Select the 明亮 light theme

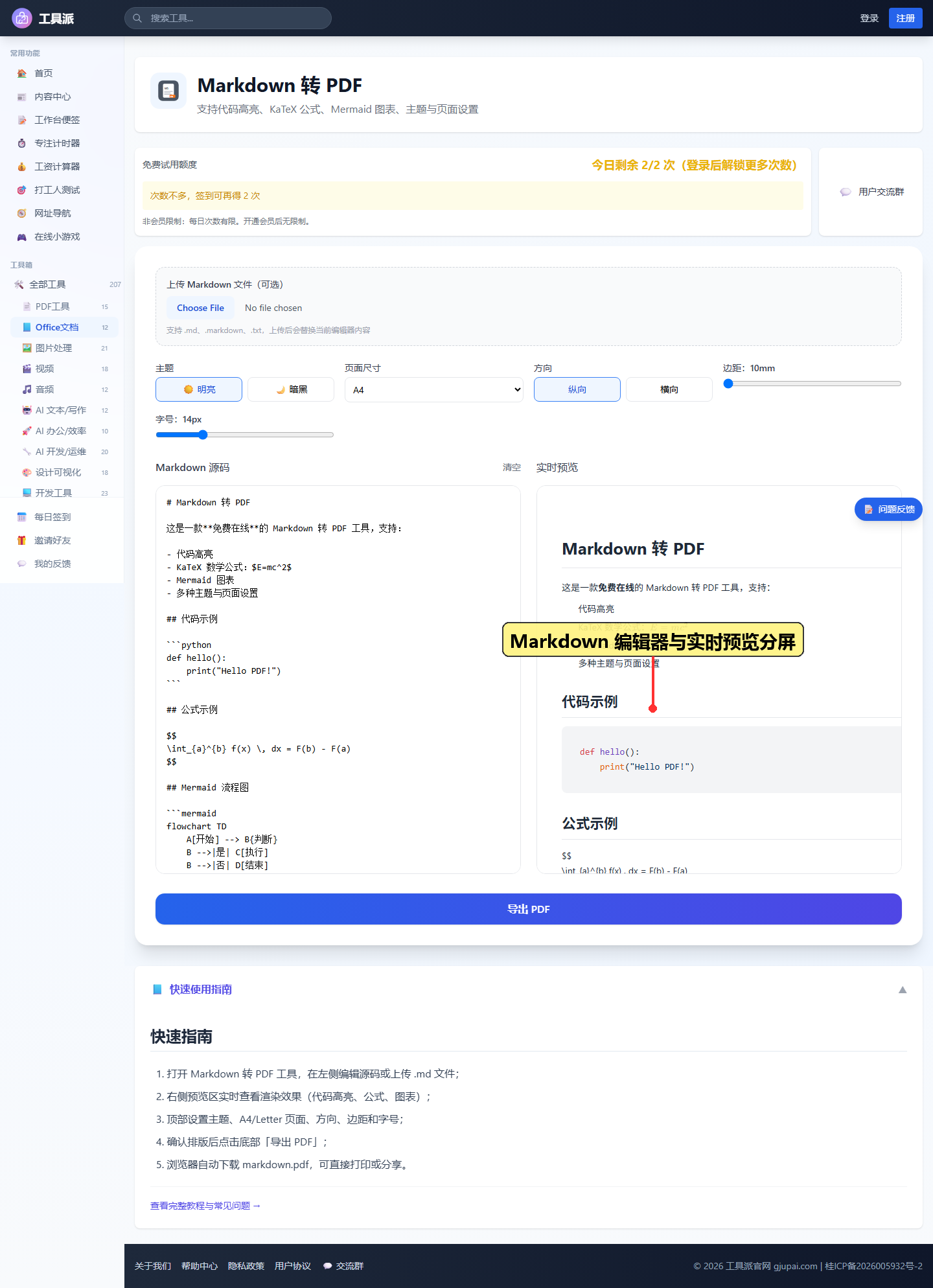tap(199, 389)
